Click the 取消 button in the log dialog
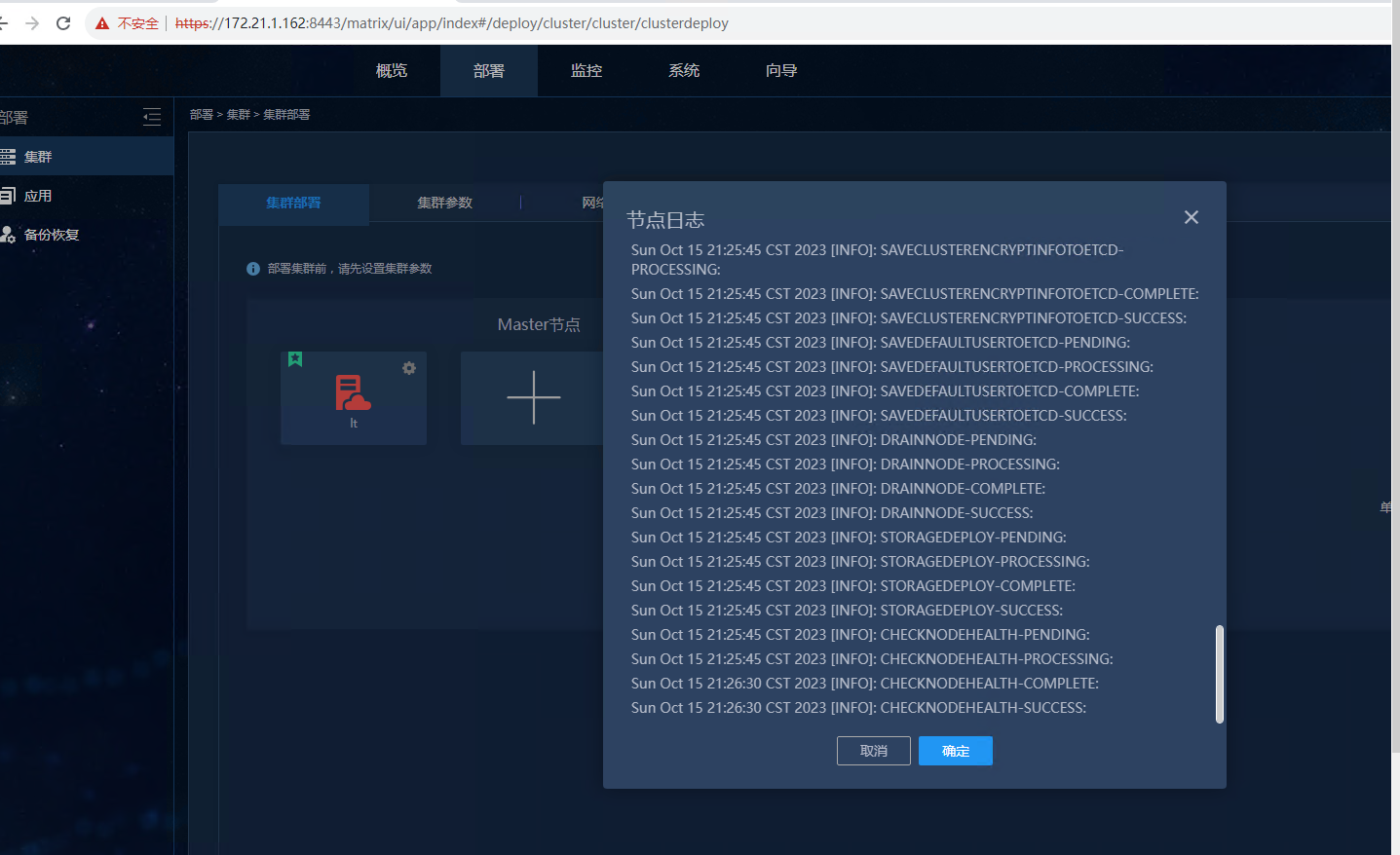 click(x=874, y=751)
